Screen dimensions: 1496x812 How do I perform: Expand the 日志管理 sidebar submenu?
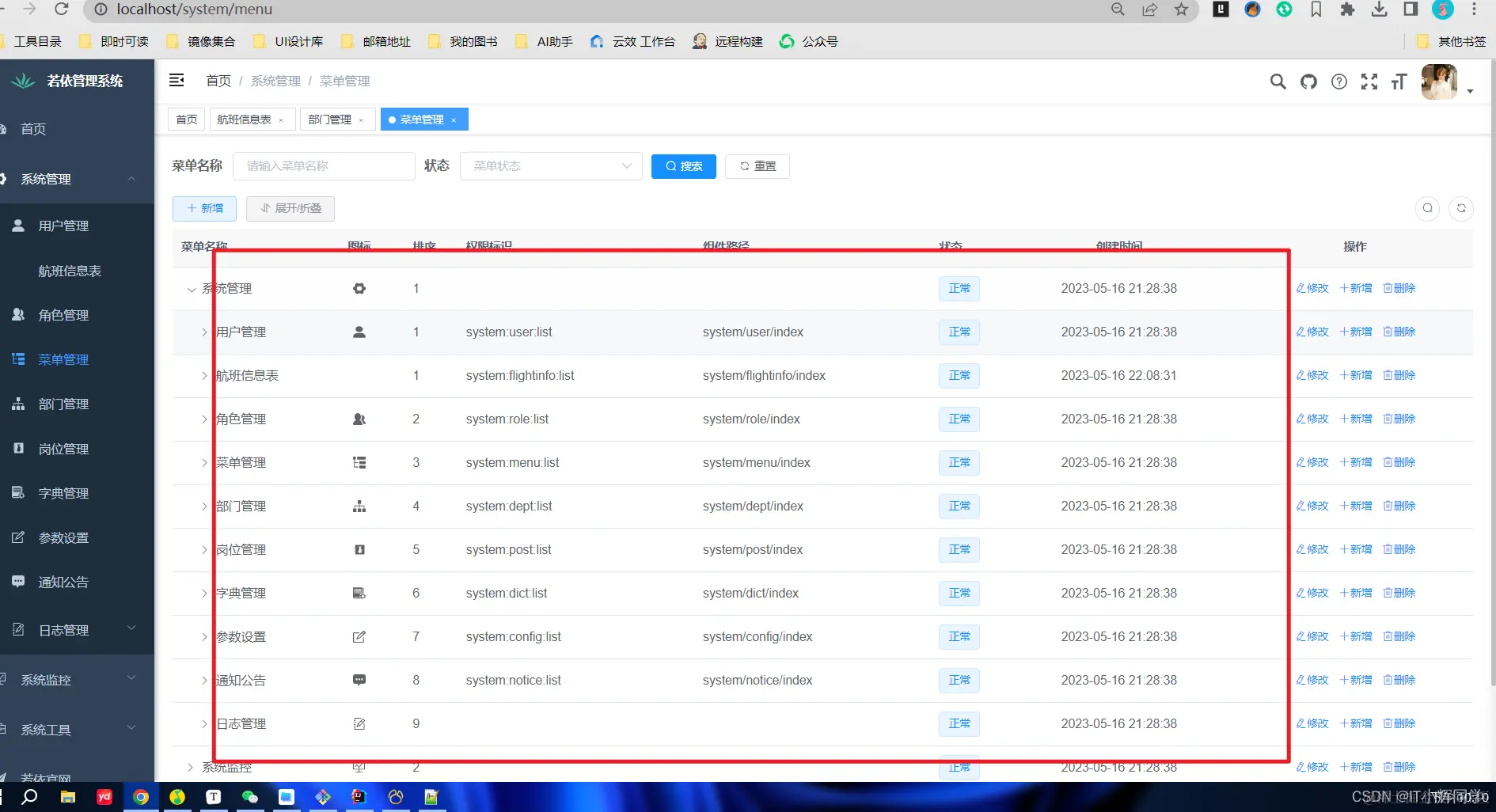point(77,630)
